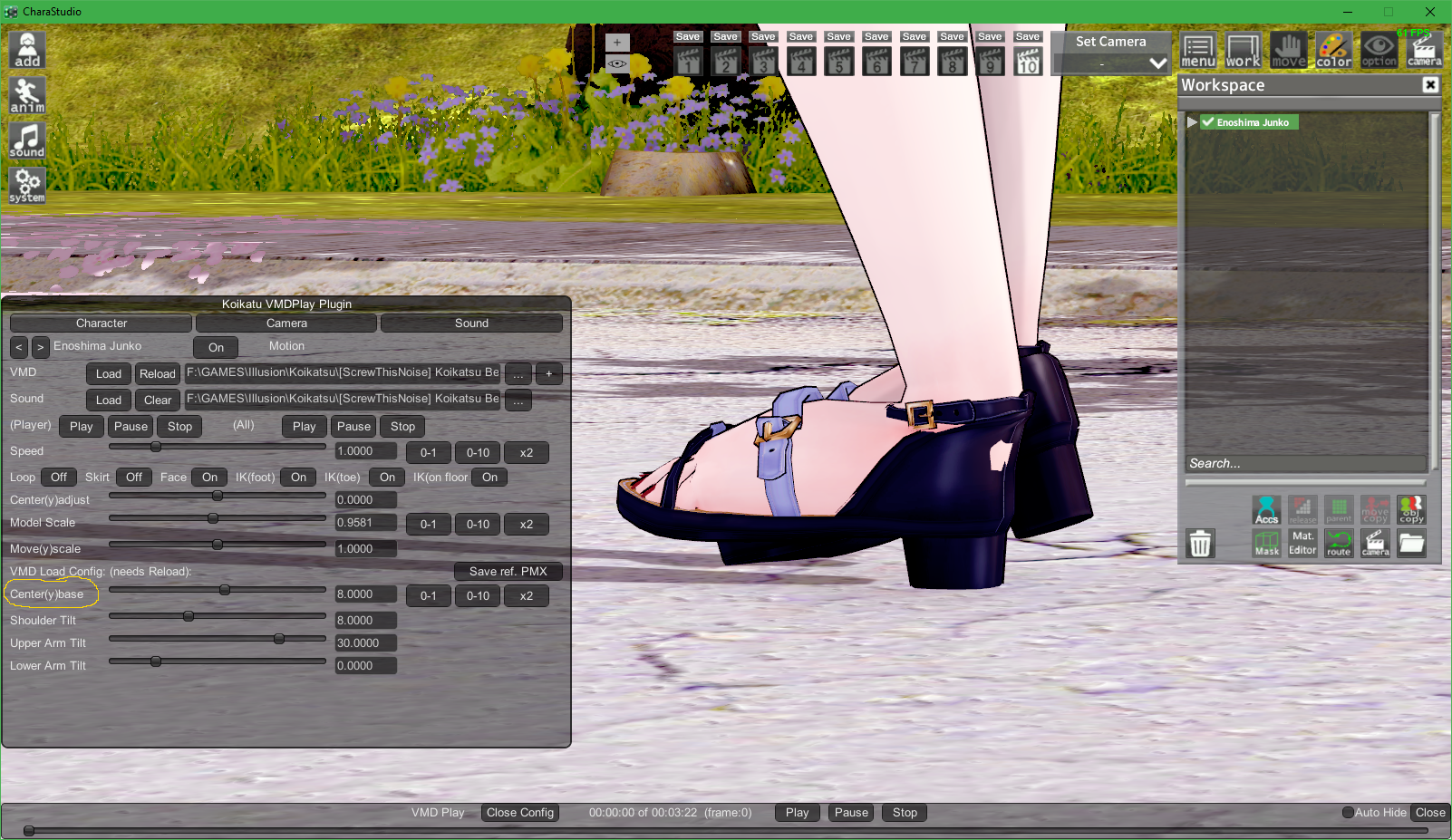Toggle the IK(toe) On button
Viewport: 1452px width, 840px height.
point(387,478)
